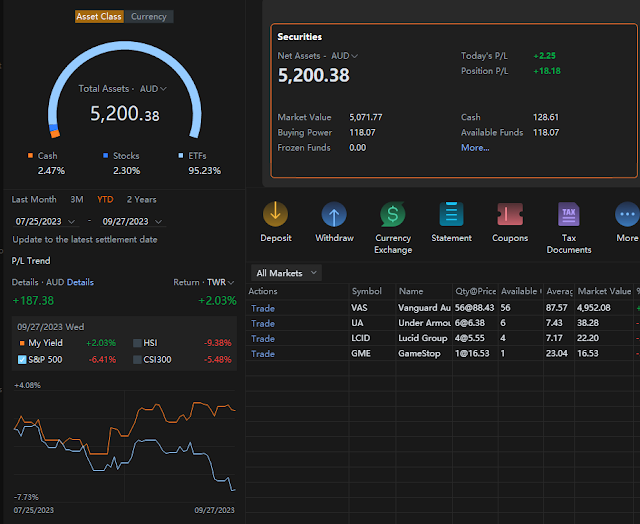This screenshot has height=524, width=640.
Task: Open the Return TWR dropdown
Action: click(220, 282)
